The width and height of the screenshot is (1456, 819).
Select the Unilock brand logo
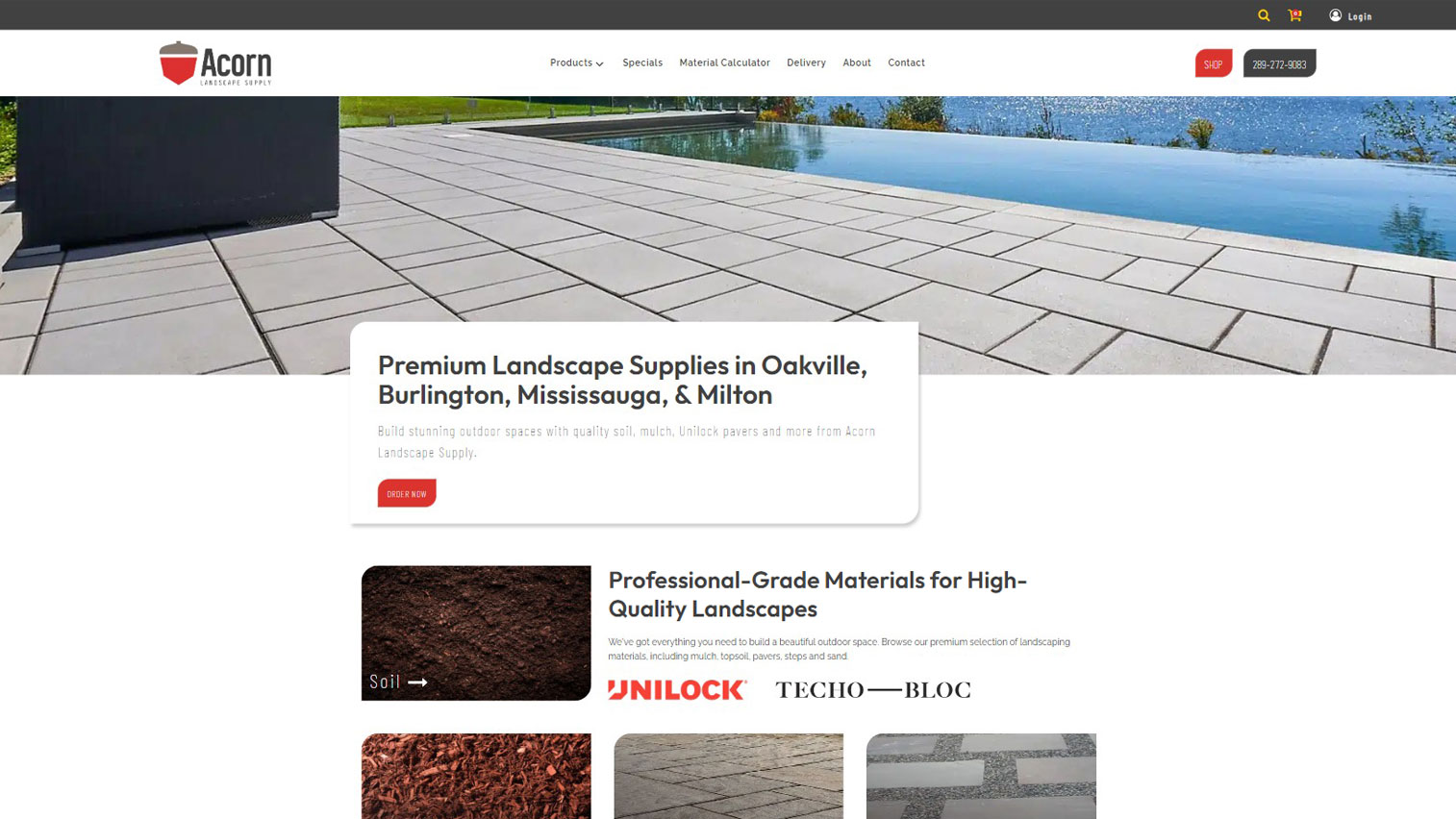[x=676, y=688]
